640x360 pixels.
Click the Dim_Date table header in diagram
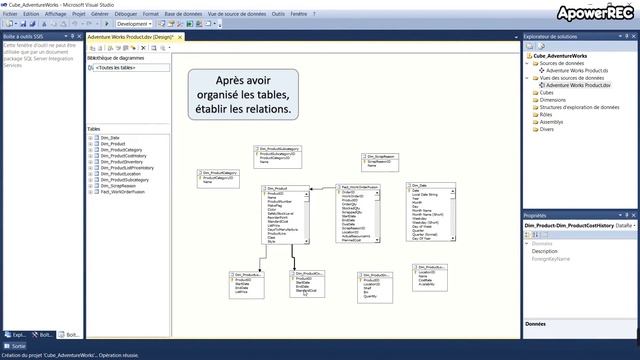[x=431, y=185]
